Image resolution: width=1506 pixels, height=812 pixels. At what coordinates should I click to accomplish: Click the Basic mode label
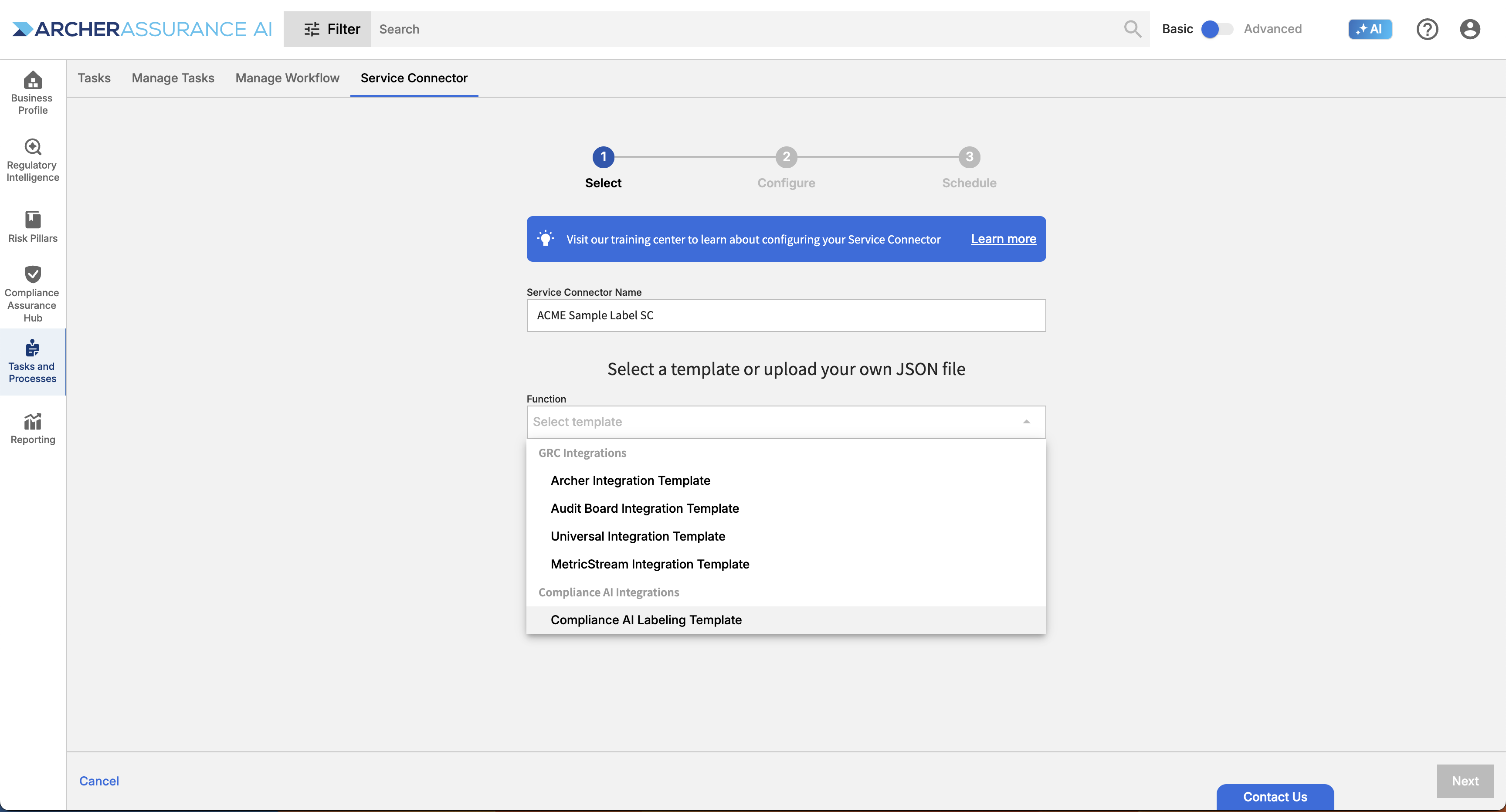tap(1177, 29)
